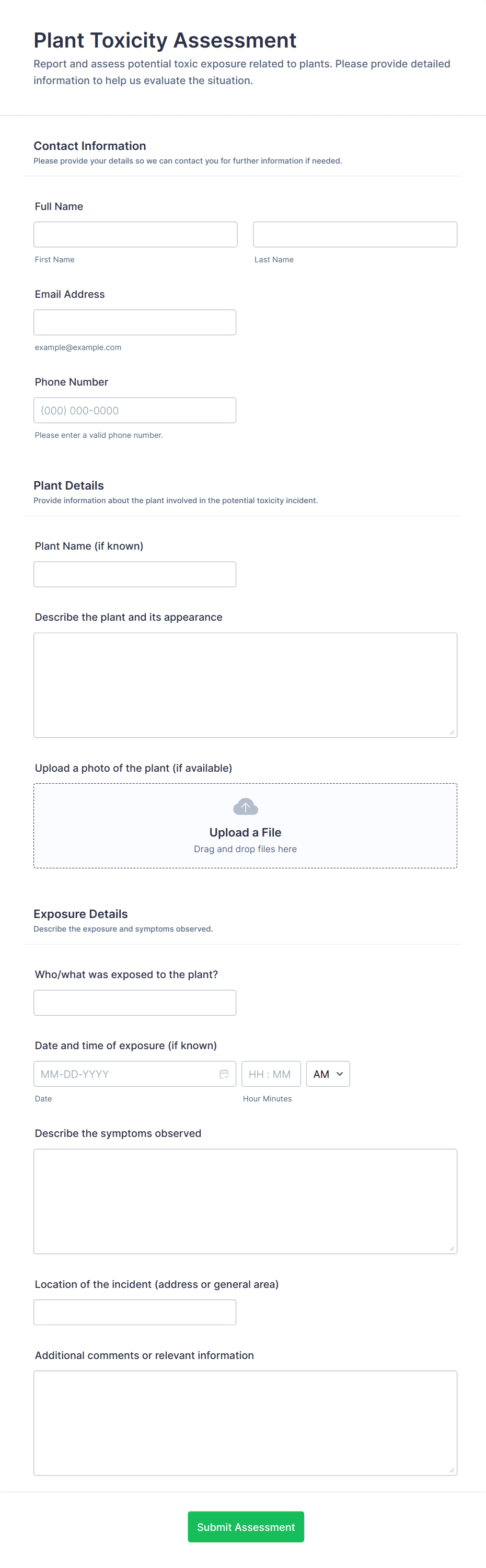The width and height of the screenshot is (486, 1568).
Task: Click the plant appearance description textarea
Action: point(245,685)
